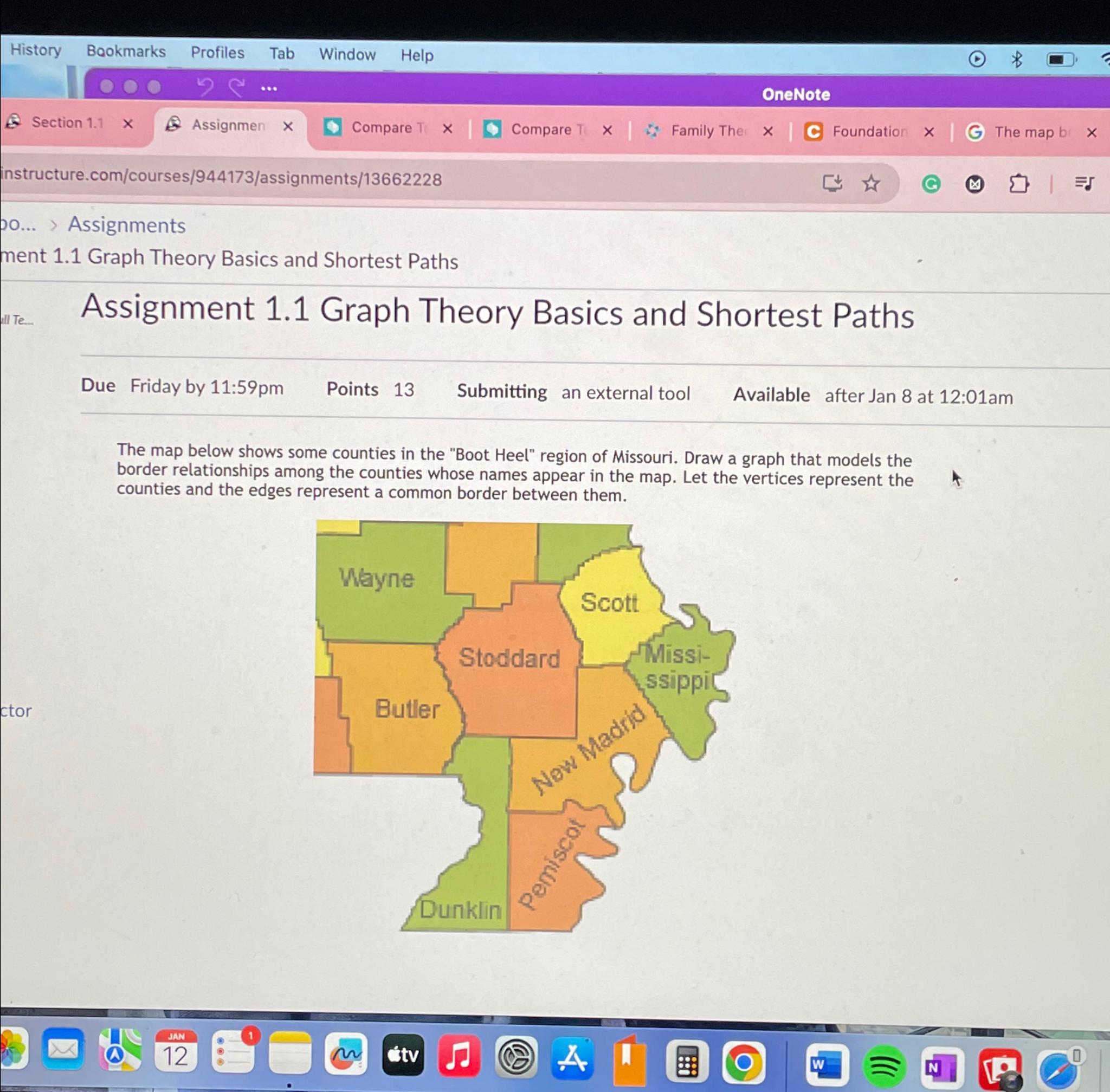This screenshot has height=1092, width=1110.
Task: Open the Calculator app in dock
Action: (x=687, y=1063)
